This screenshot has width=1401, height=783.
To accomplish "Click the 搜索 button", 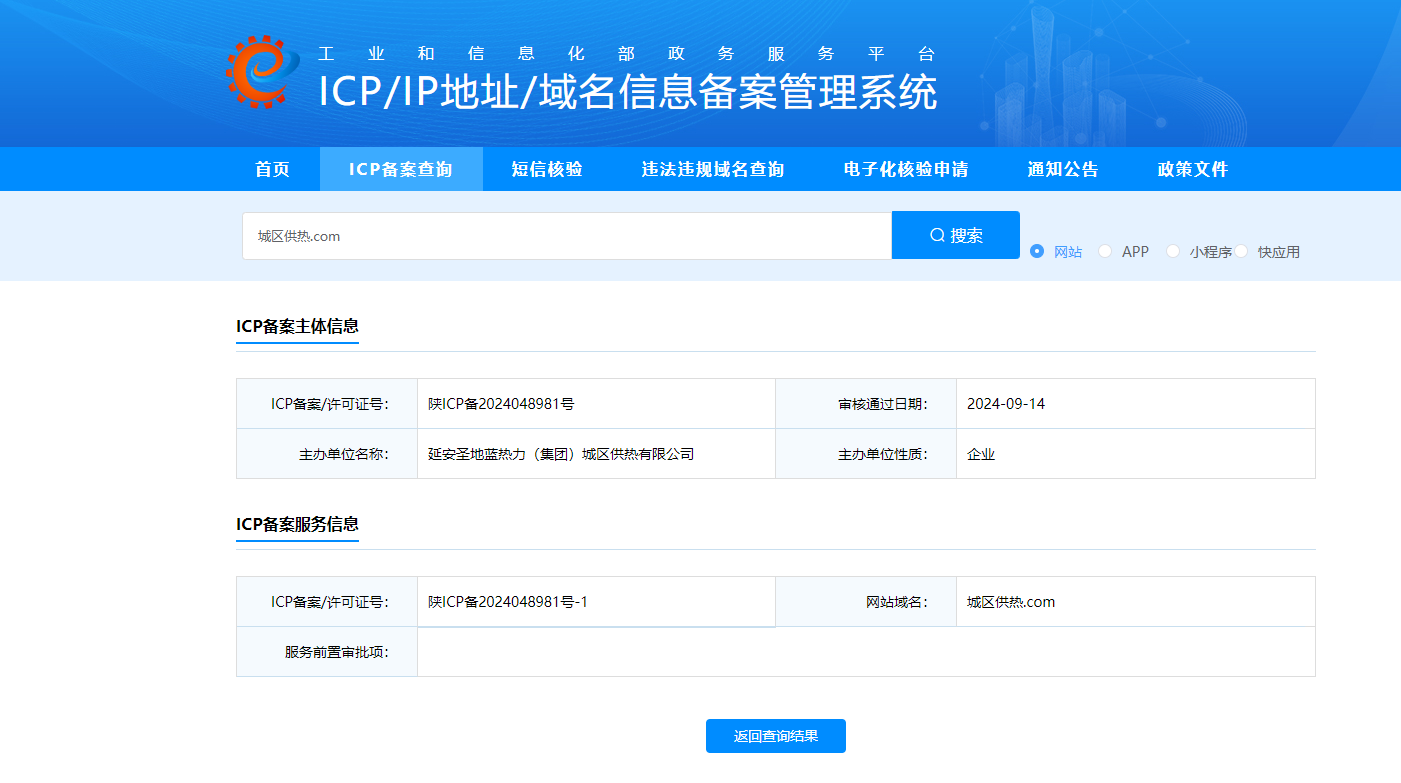I will click(x=956, y=235).
